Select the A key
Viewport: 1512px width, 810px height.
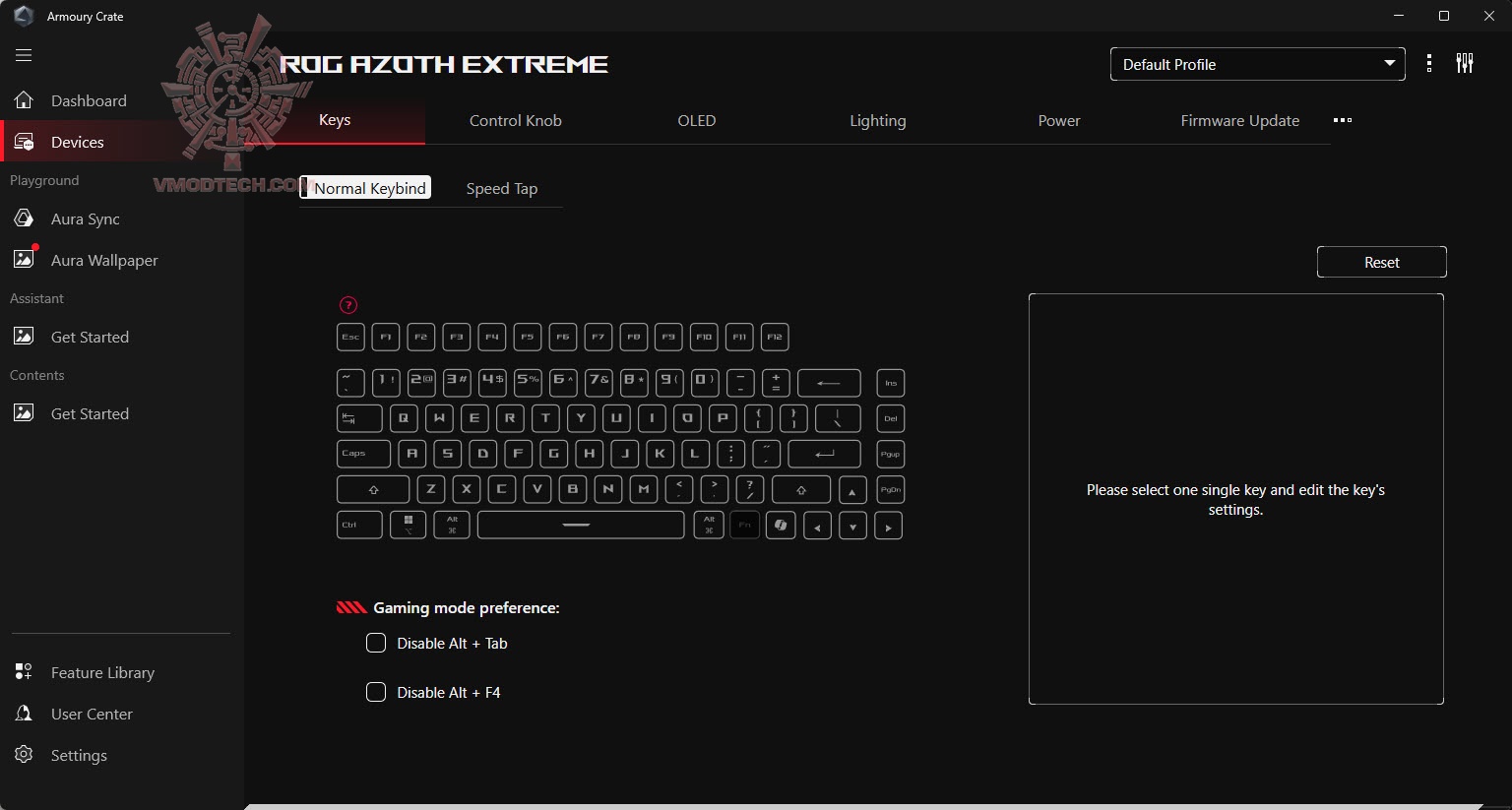click(x=412, y=454)
